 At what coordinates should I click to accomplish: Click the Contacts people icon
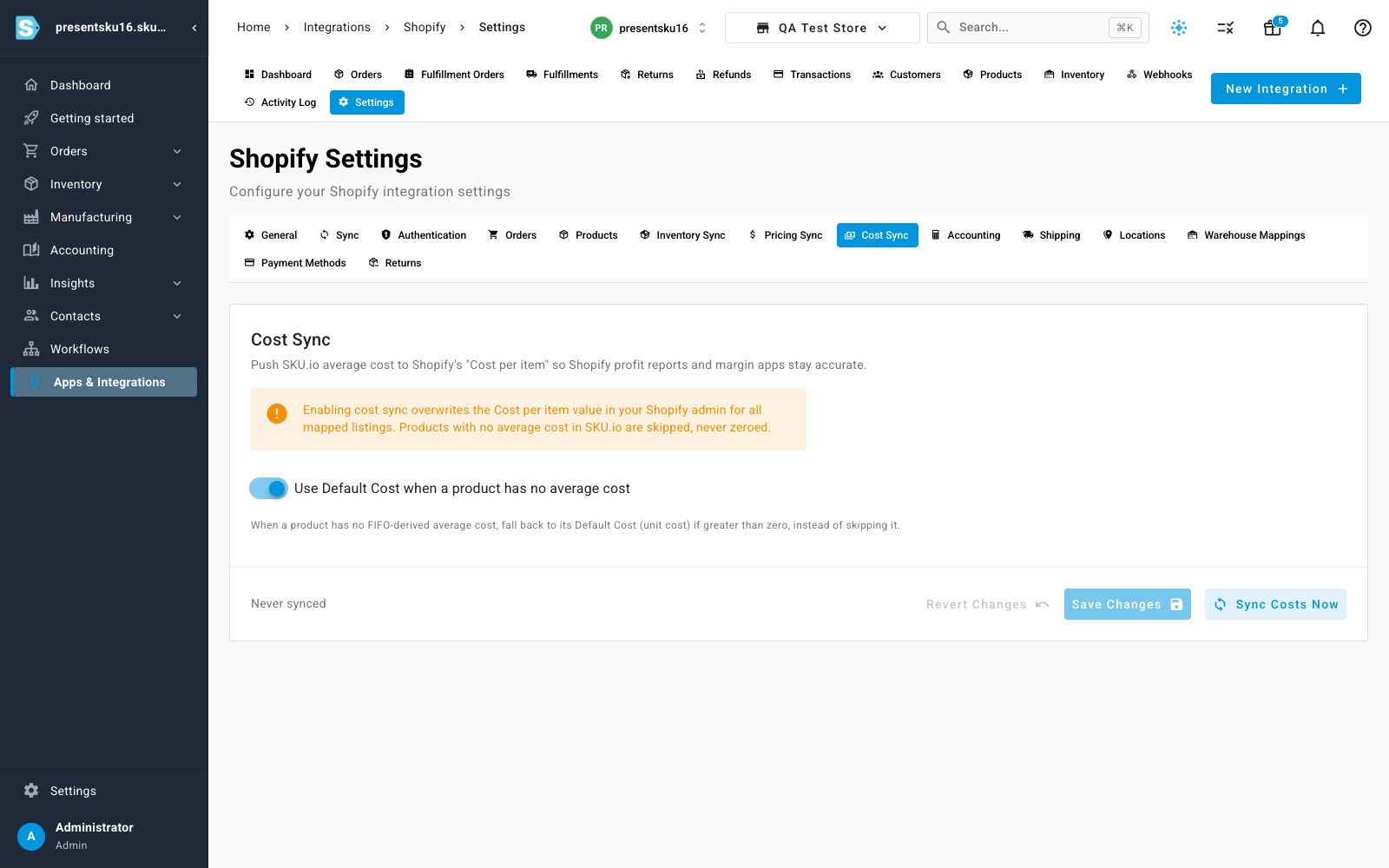[31, 316]
